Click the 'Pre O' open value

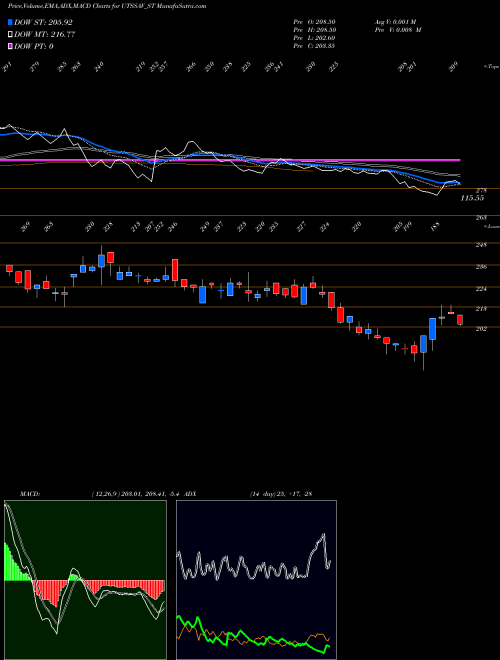click(314, 21)
